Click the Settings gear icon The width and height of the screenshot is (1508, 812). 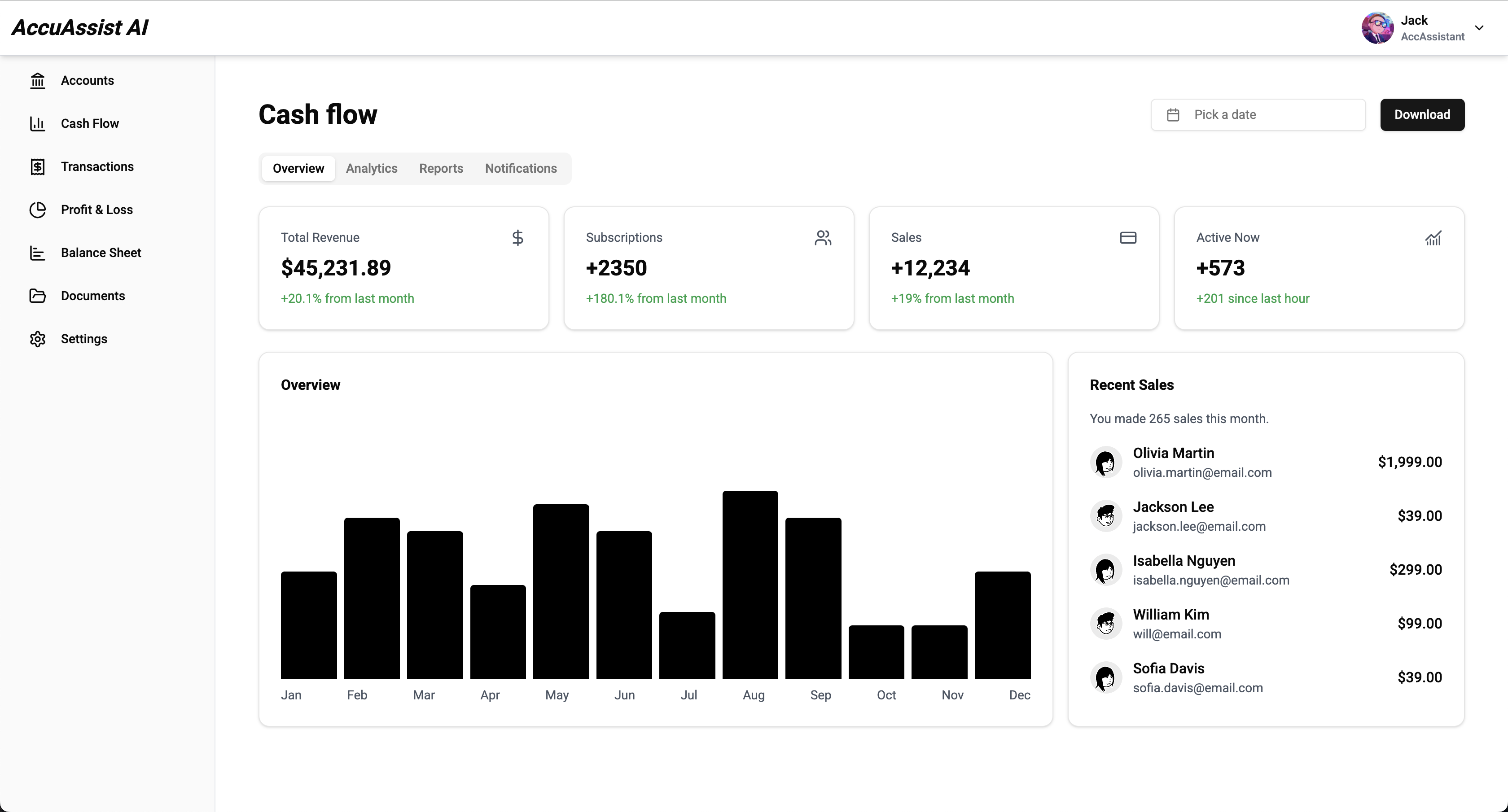point(37,339)
